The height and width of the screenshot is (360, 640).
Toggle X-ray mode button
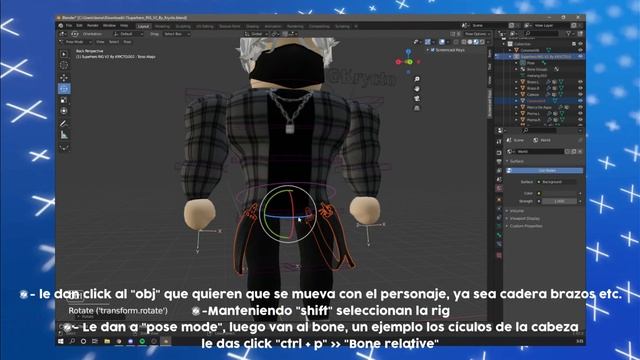coord(456,42)
